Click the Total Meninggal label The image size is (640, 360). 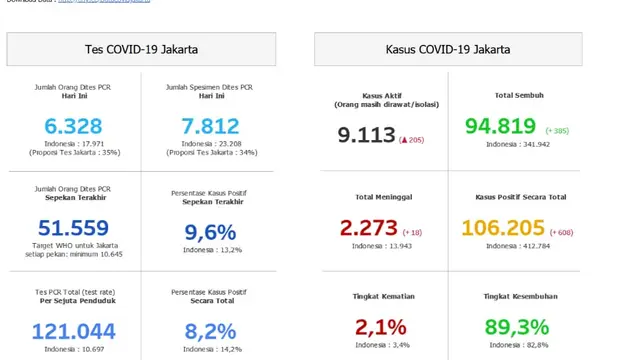pos(384,197)
